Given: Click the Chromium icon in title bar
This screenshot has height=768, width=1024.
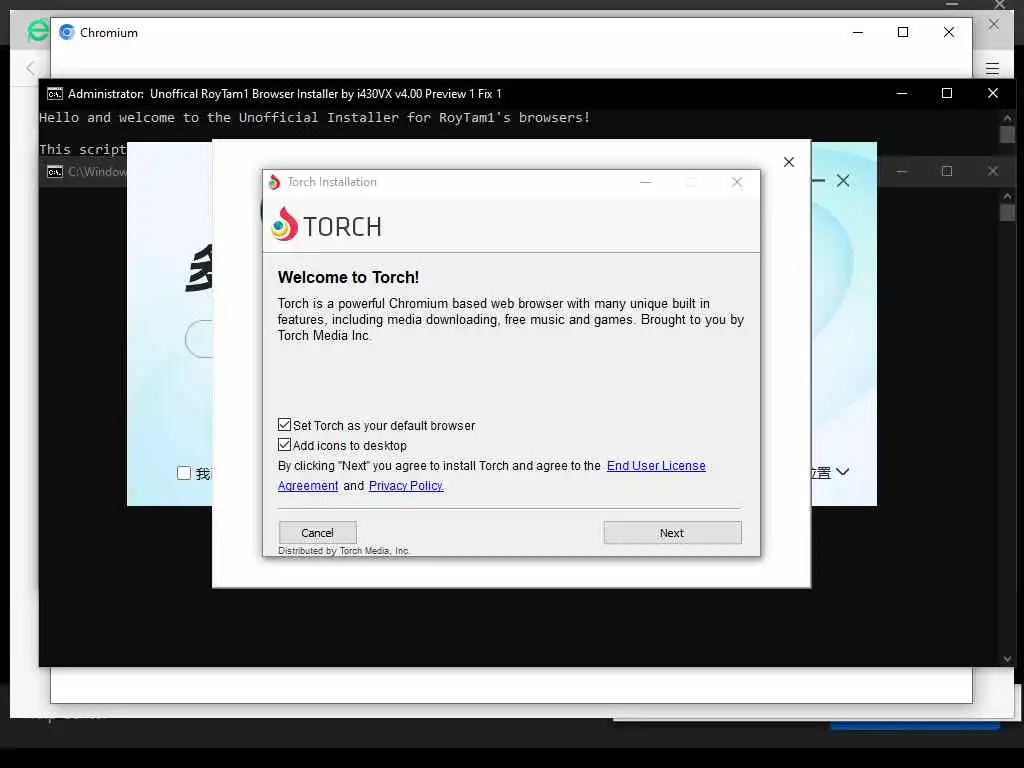Looking at the screenshot, I should click(x=67, y=32).
